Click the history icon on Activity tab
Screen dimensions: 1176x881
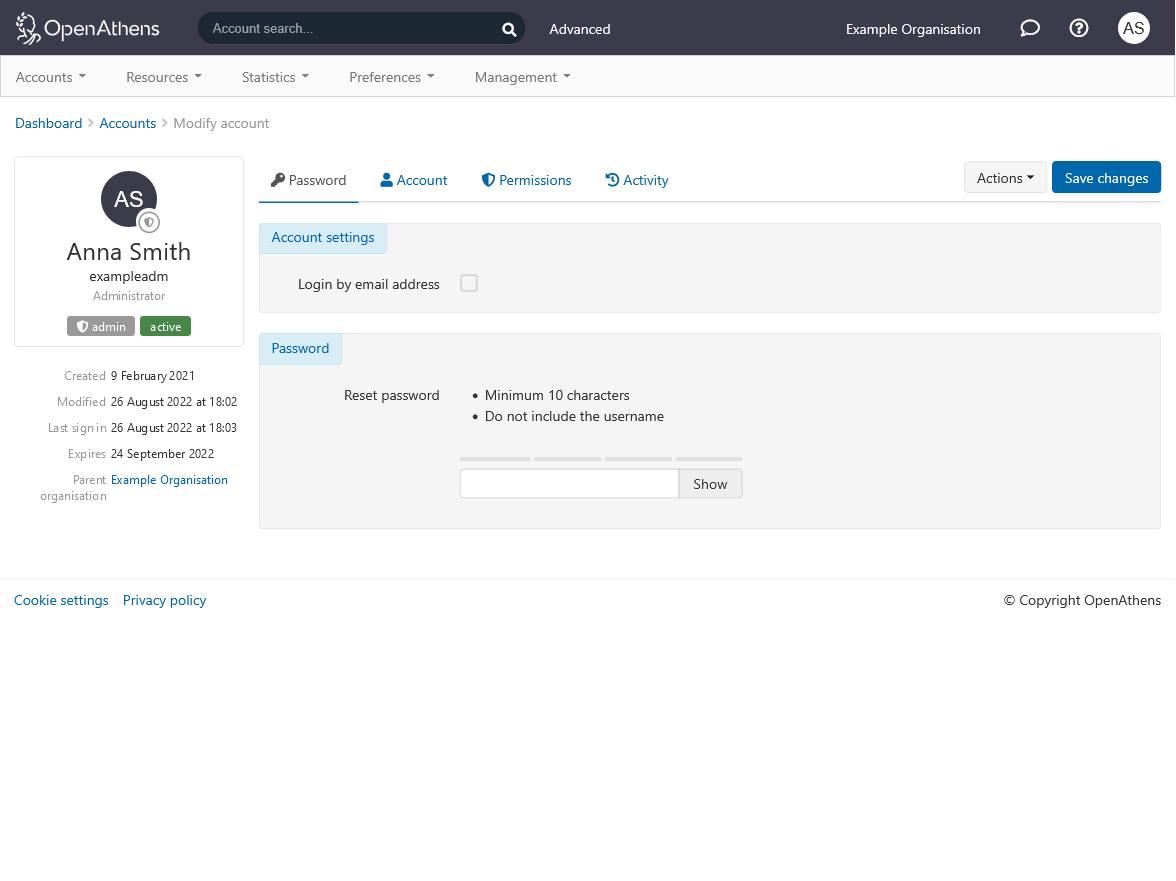click(612, 180)
